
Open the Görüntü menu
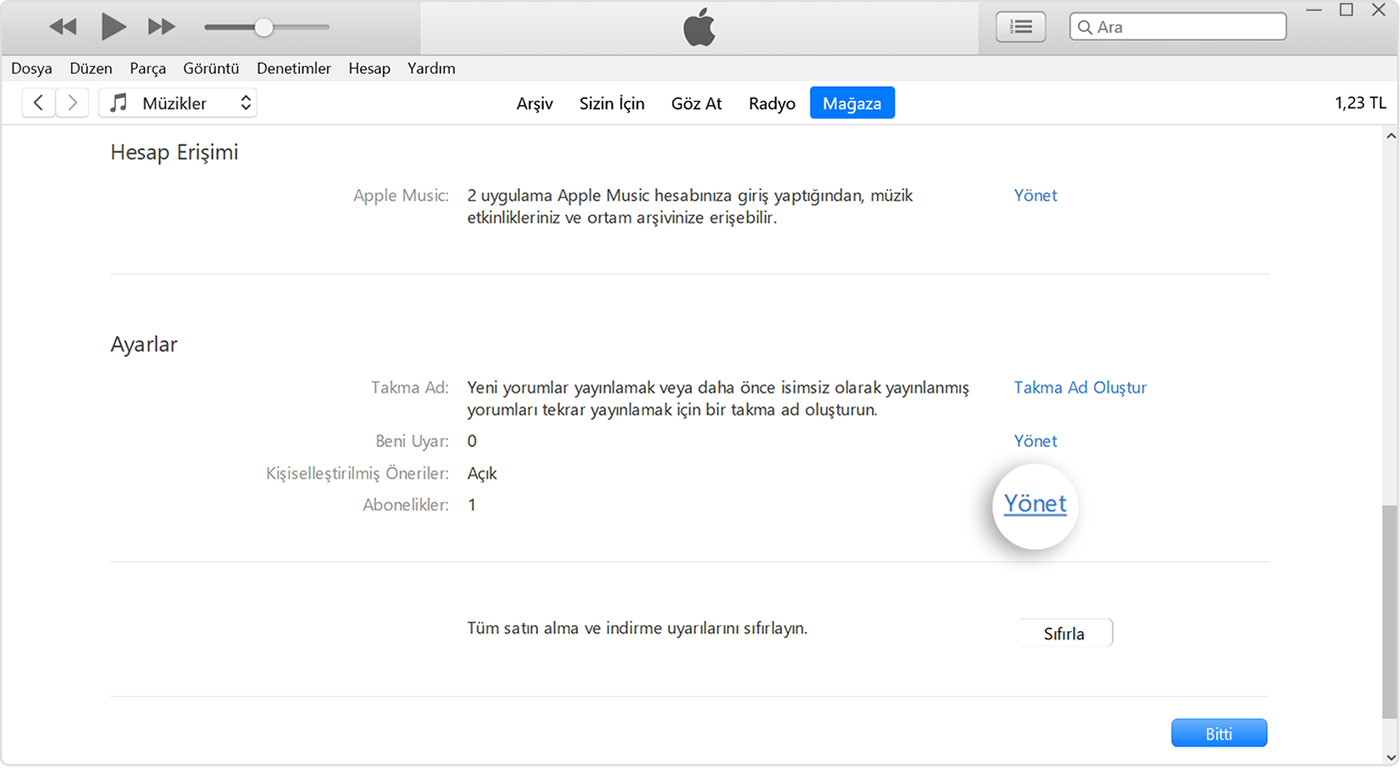(x=211, y=68)
